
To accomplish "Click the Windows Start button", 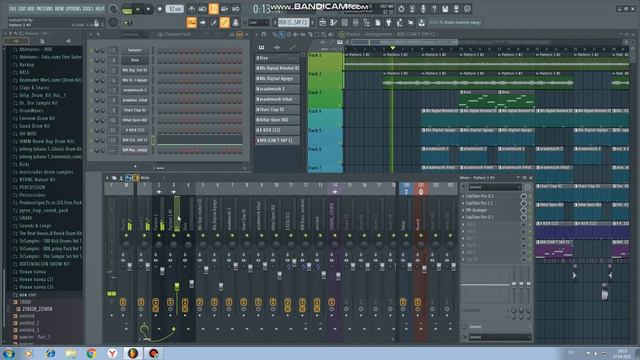I will (x=9, y=353).
